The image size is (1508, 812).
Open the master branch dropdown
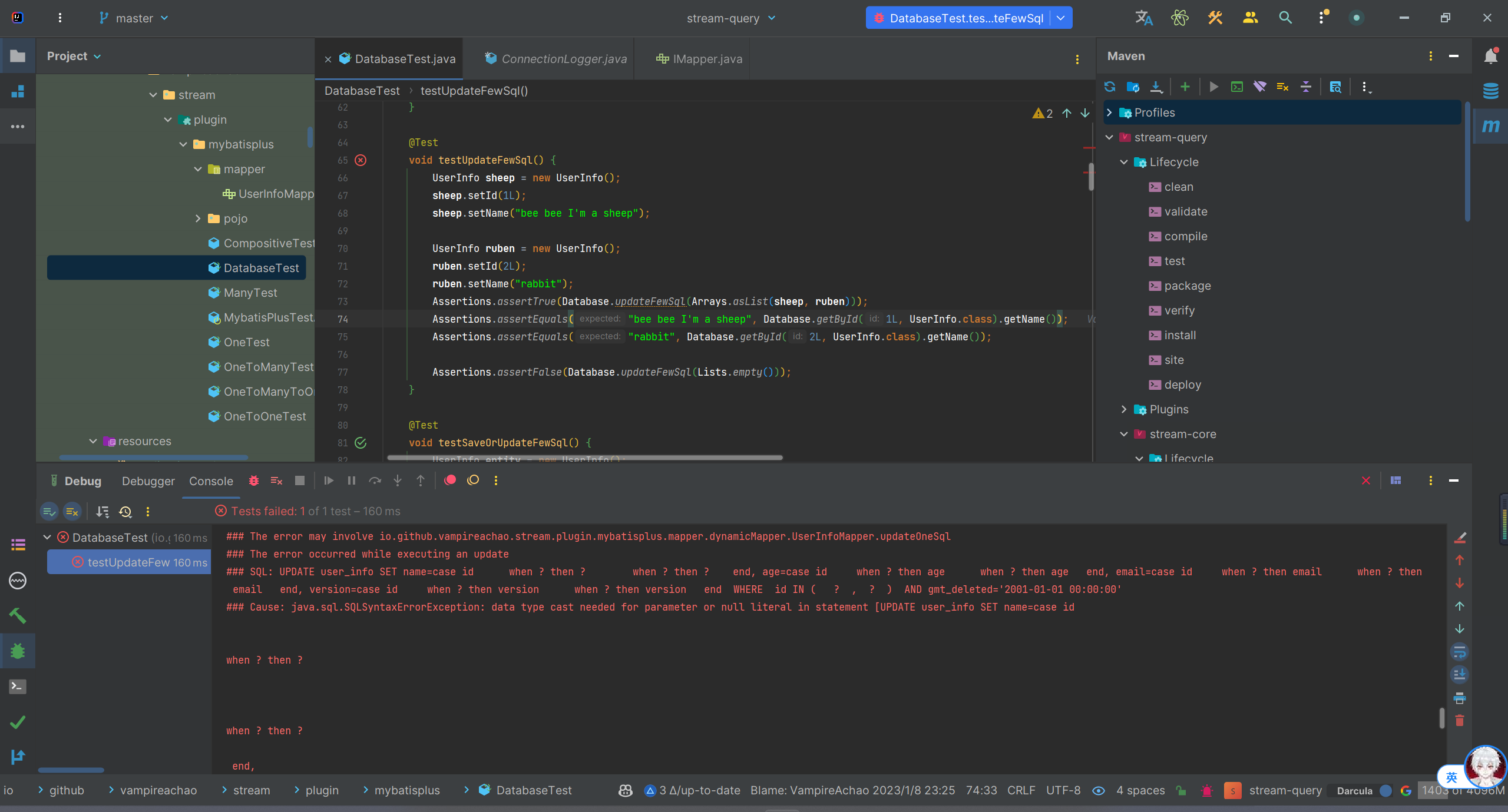click(134, 18)
